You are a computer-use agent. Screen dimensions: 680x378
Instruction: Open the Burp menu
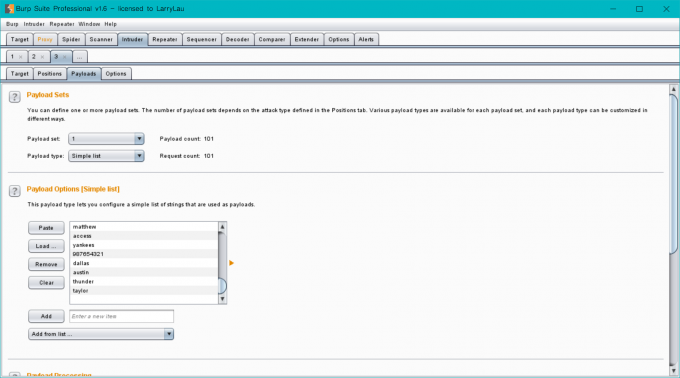[x=12, y=24]
